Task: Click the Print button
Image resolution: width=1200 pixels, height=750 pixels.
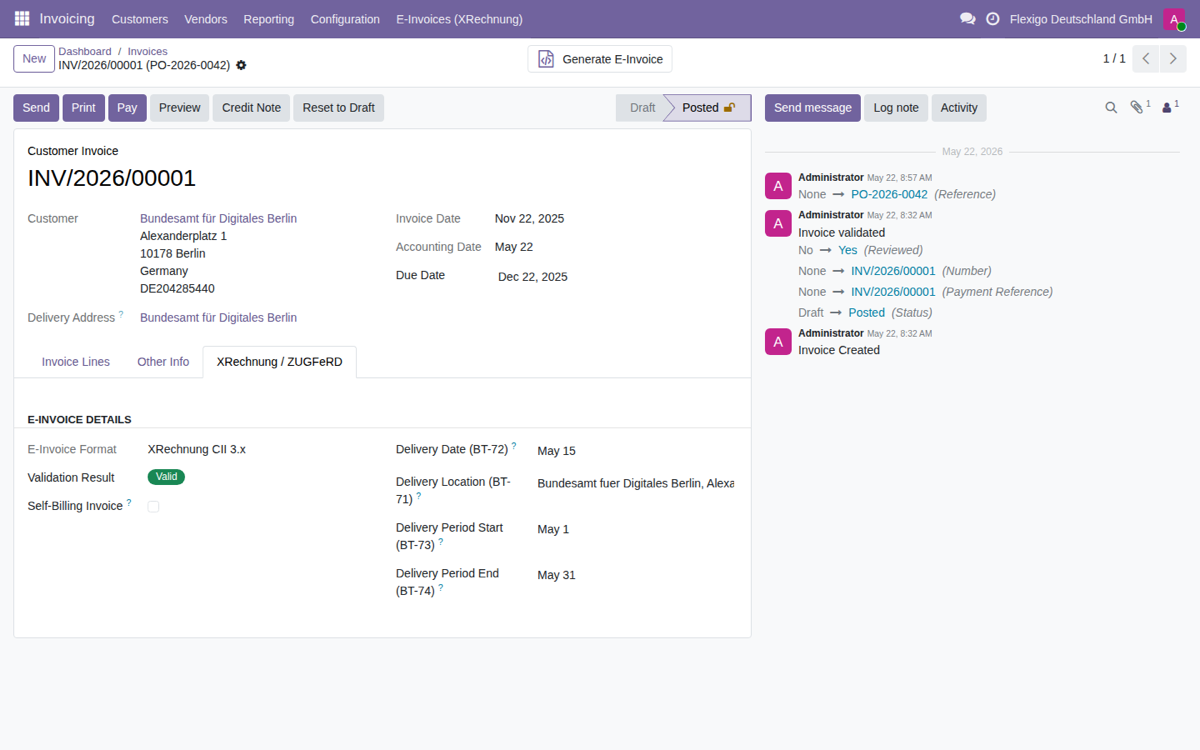Action: point(84,108)
